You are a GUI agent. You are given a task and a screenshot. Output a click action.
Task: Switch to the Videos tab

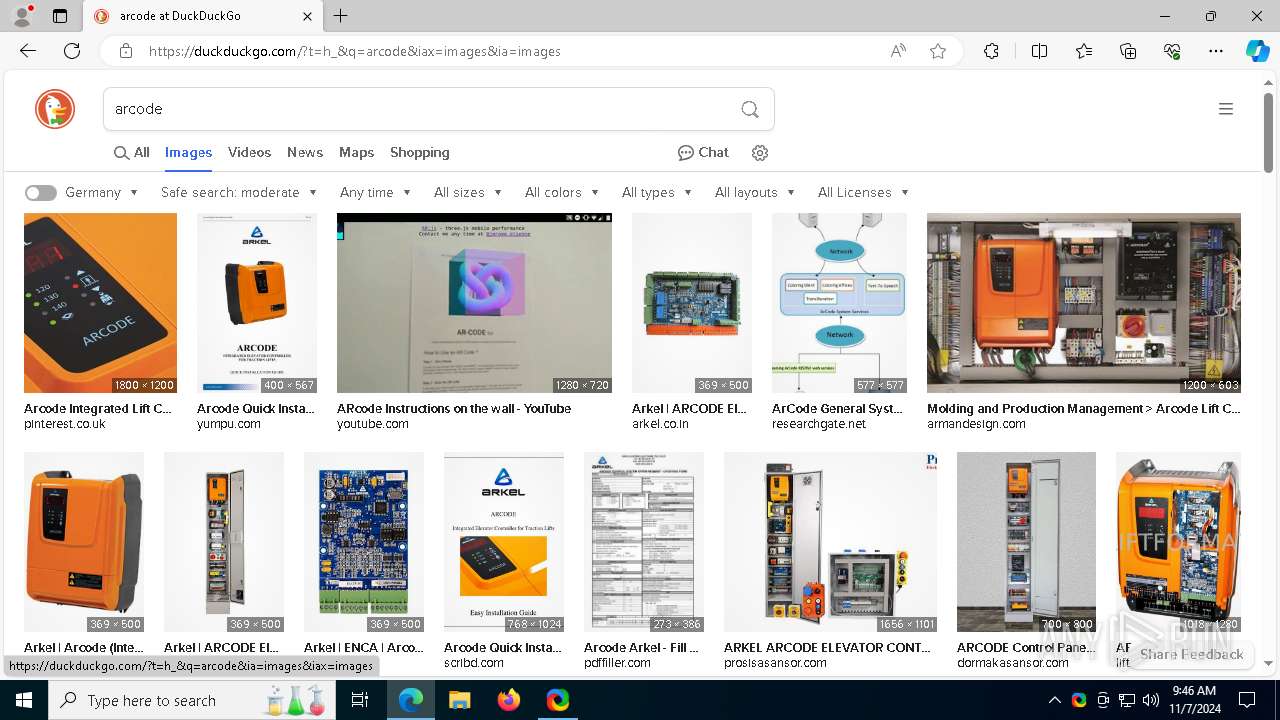click(249, 153)
